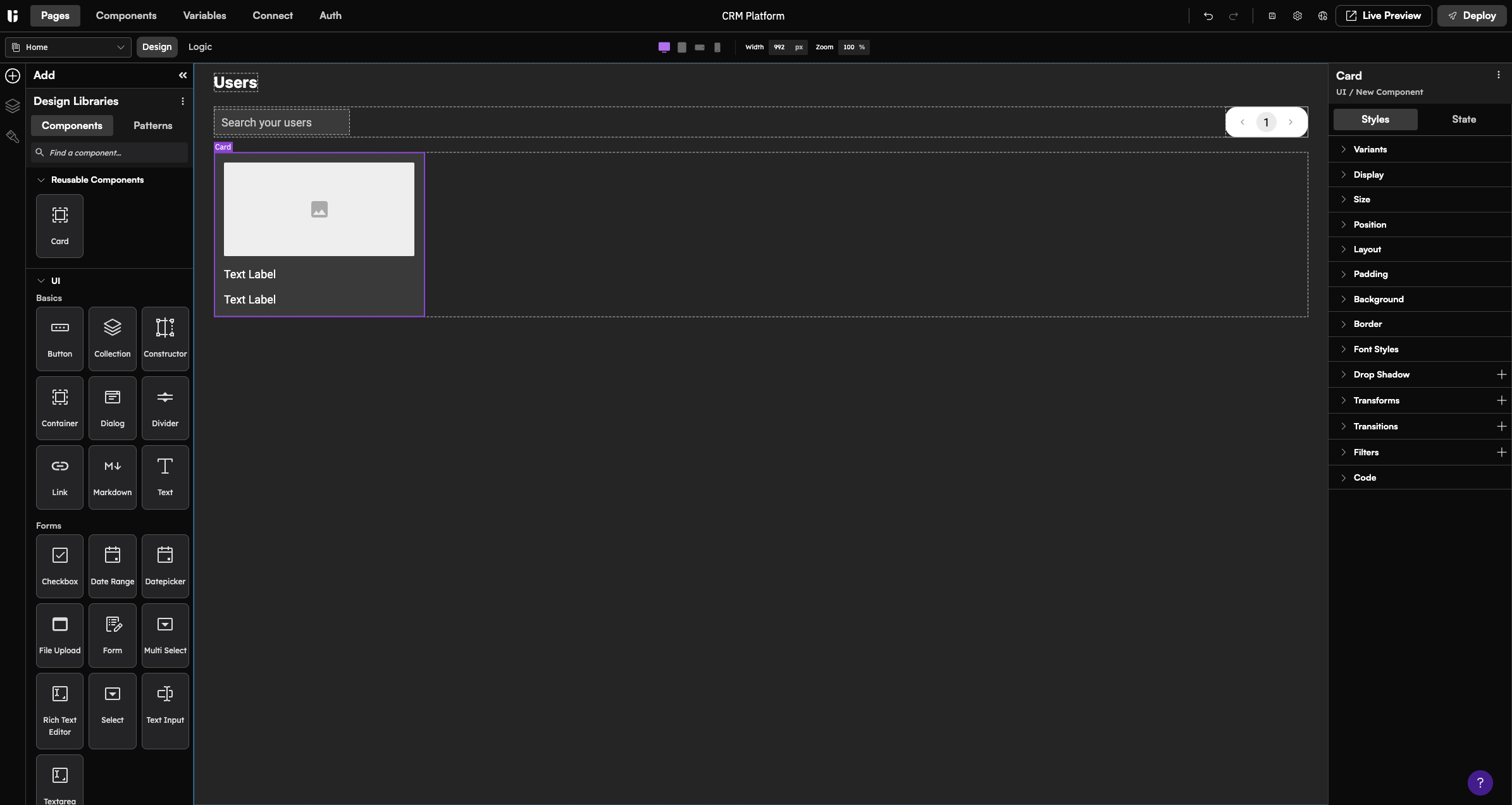Image resolution: width=1512 pixels, height=805 pixels.
Task: Click the Deploy button
Action: [1471, 16]
